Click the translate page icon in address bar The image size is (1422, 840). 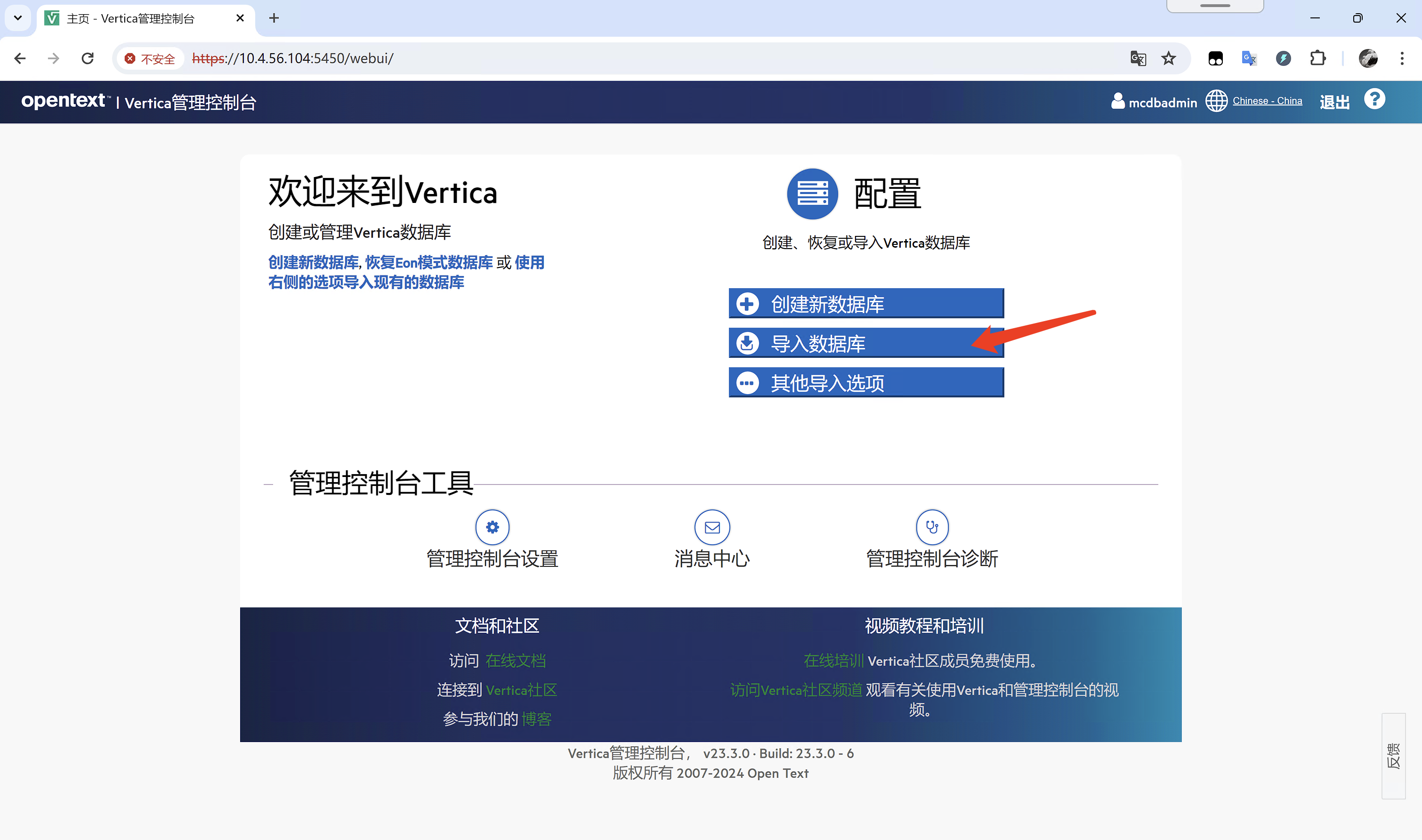1138,58
